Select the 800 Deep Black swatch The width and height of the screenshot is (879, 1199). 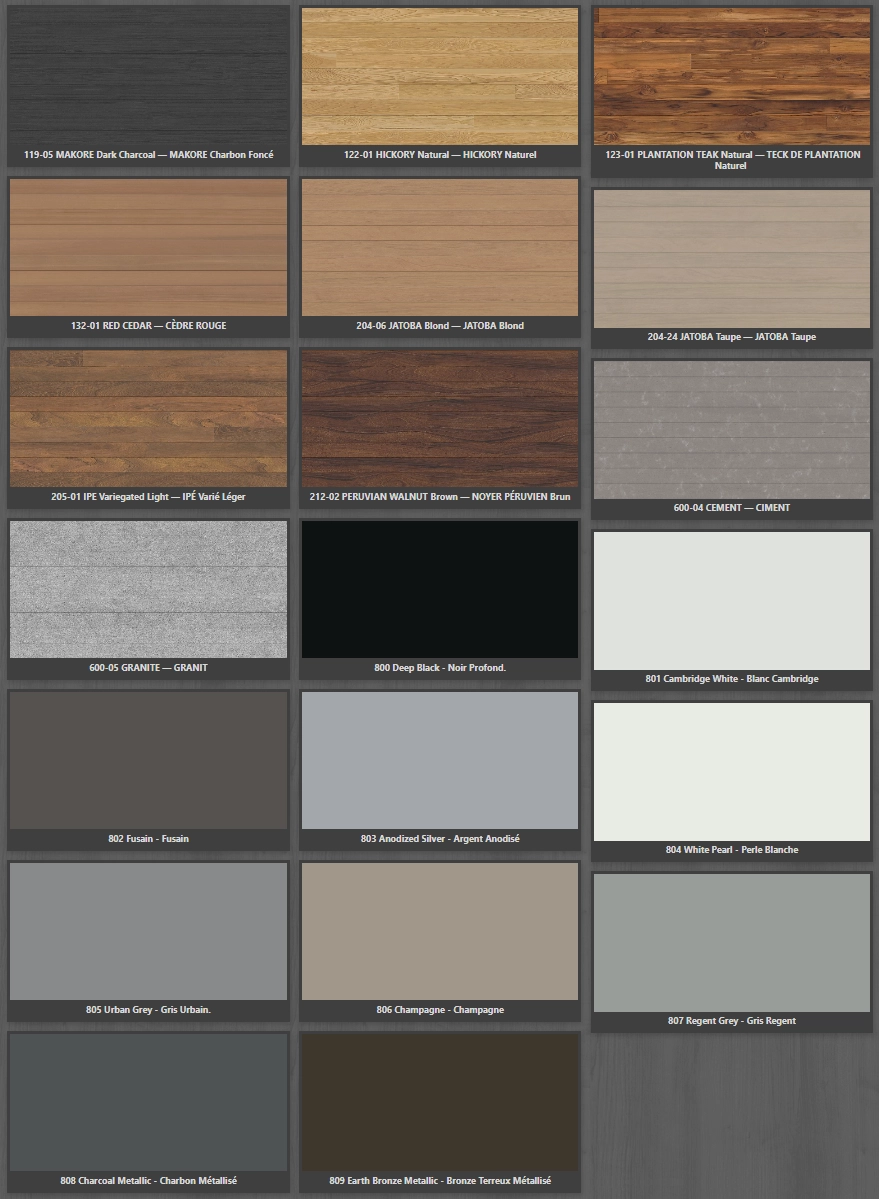click(439, 588)
